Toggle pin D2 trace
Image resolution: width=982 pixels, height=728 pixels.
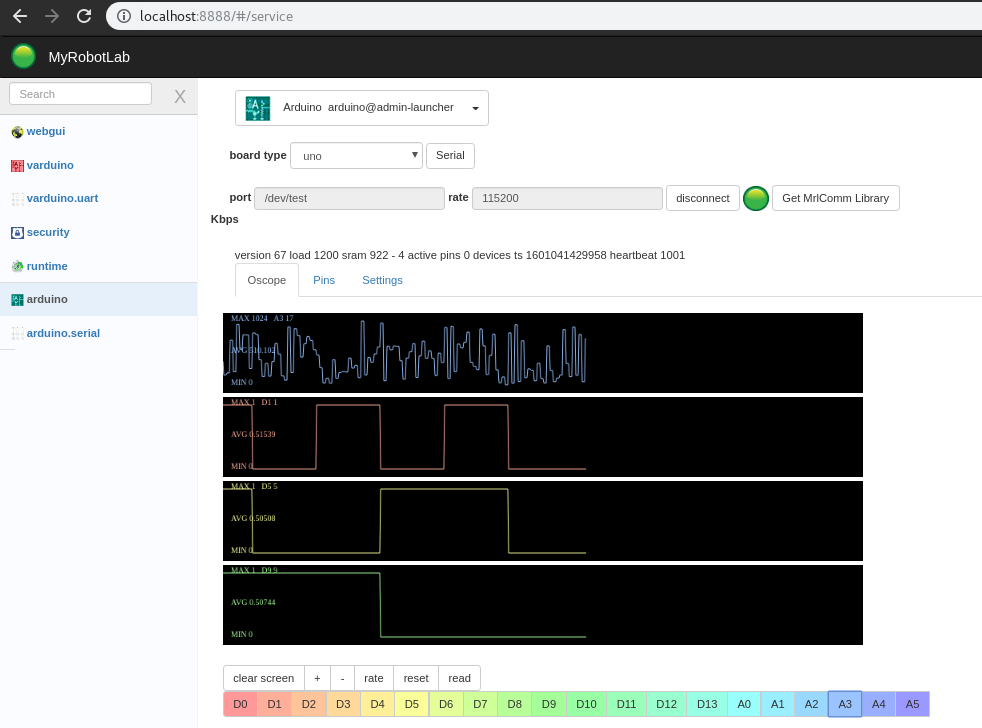pyautogui.click(x=309, y=704)
